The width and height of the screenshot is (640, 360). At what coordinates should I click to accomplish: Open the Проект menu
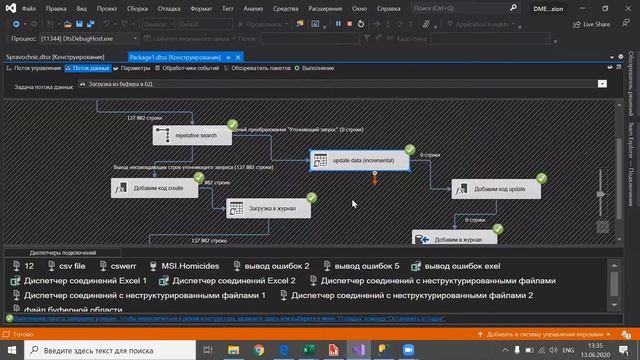coord(107,8)
